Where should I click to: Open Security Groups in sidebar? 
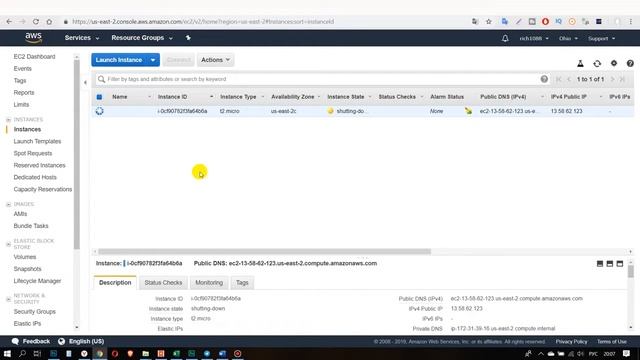[34, 311]
